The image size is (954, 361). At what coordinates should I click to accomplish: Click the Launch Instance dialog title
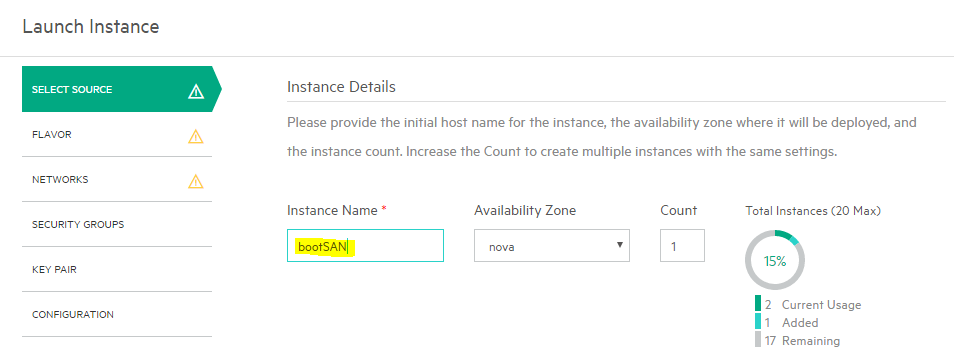pos(91,27)
